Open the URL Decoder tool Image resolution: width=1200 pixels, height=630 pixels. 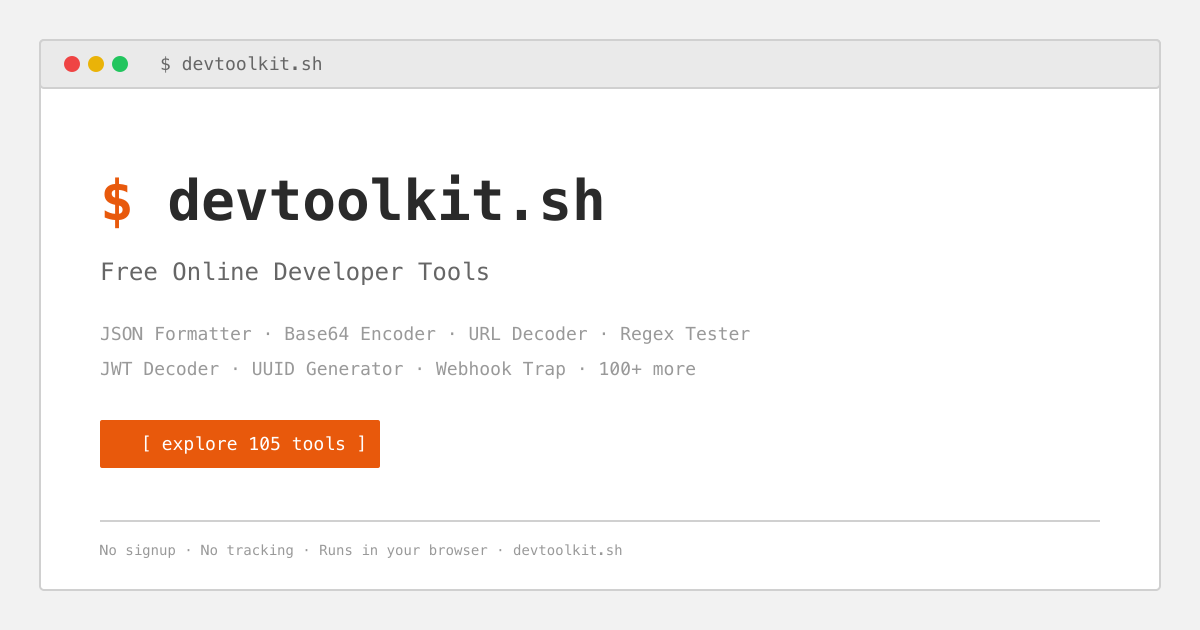(x=528, y=334)
